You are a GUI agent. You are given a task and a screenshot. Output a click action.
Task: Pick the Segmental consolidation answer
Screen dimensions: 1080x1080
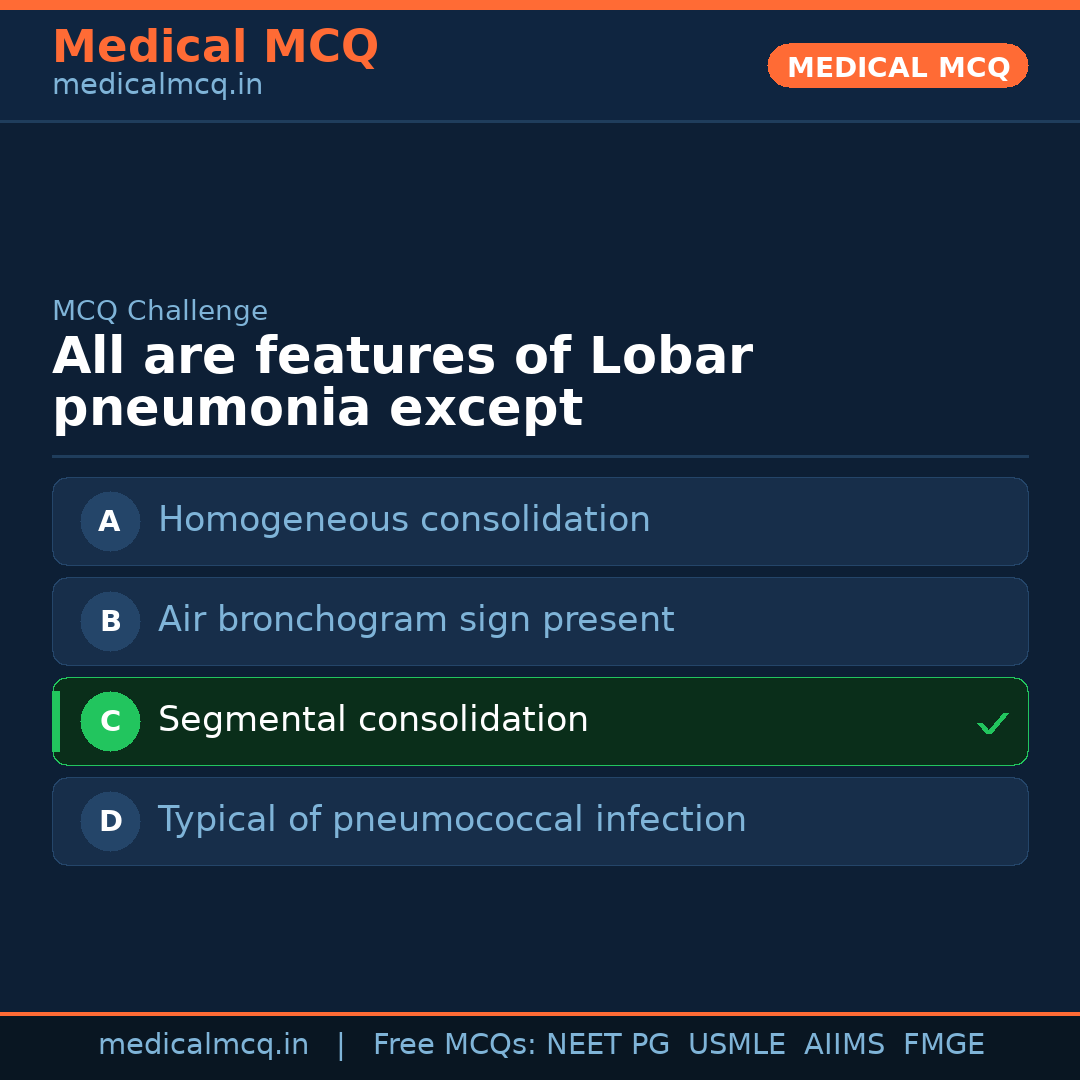click(373, 720)
